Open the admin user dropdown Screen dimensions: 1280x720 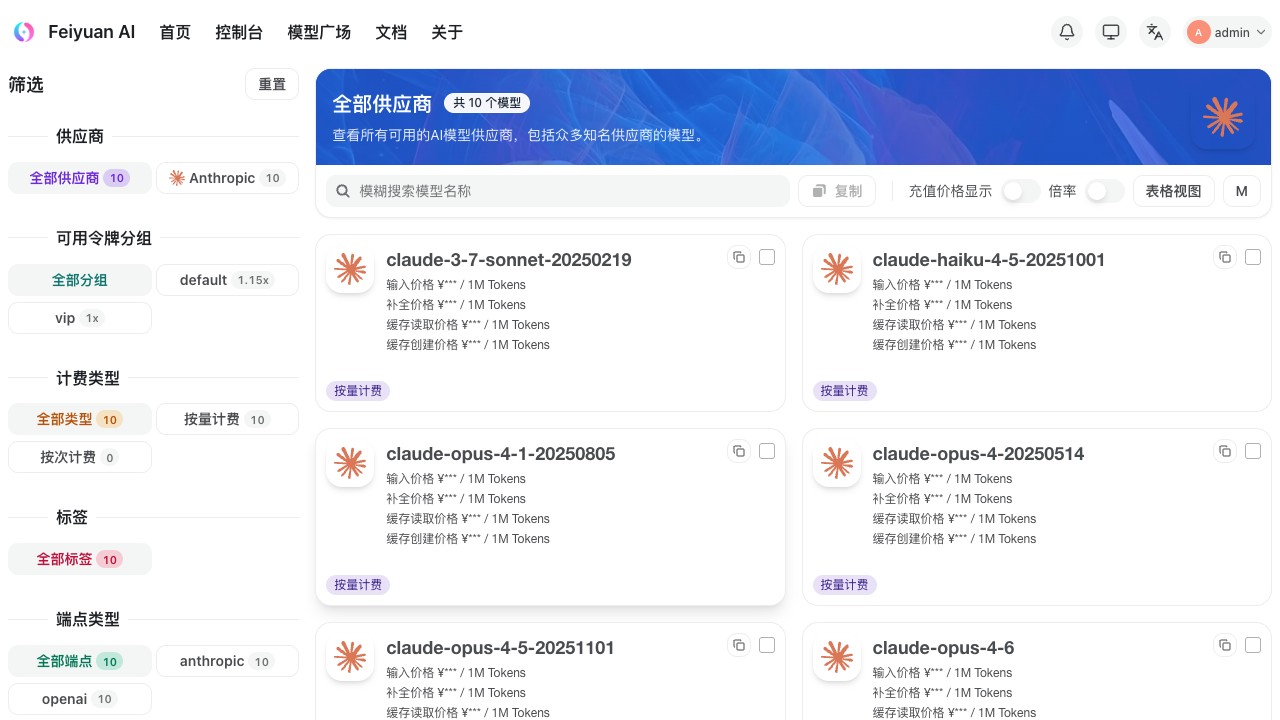(x=1227, y=32)
